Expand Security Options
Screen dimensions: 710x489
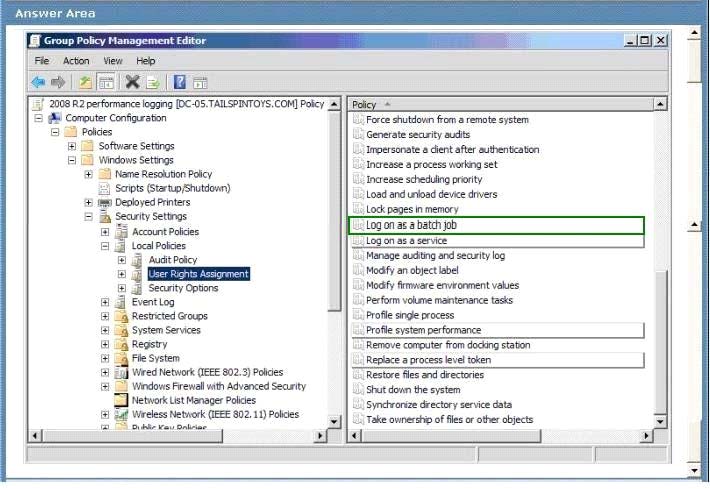point(122,288)
